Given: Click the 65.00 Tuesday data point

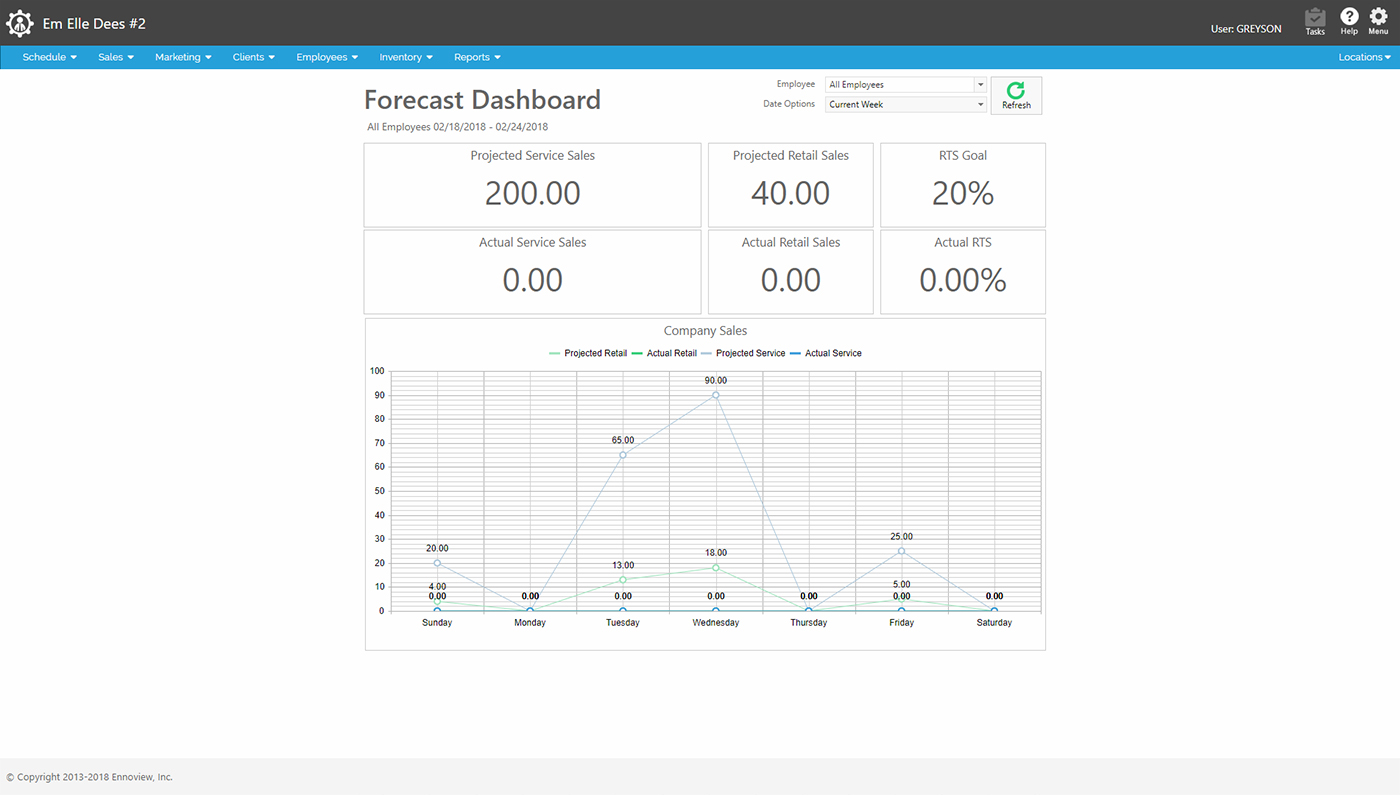Looking at the screenshot, I should [623, 455].
